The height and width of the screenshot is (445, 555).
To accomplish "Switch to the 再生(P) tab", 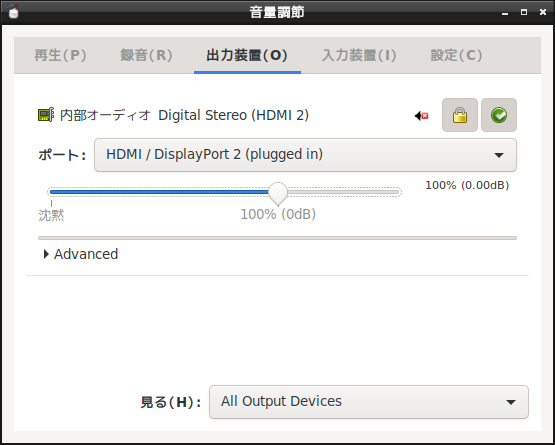I will (x=60, y=55).
